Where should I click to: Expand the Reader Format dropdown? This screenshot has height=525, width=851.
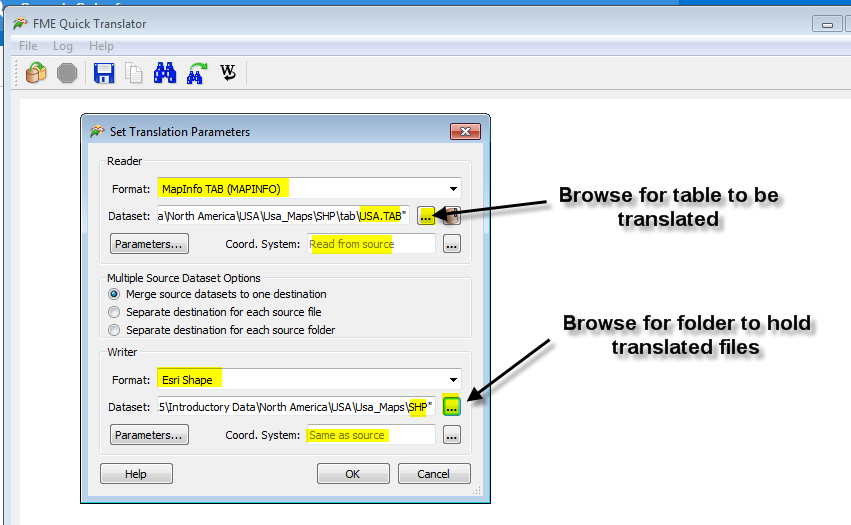[x=454, y=188]
